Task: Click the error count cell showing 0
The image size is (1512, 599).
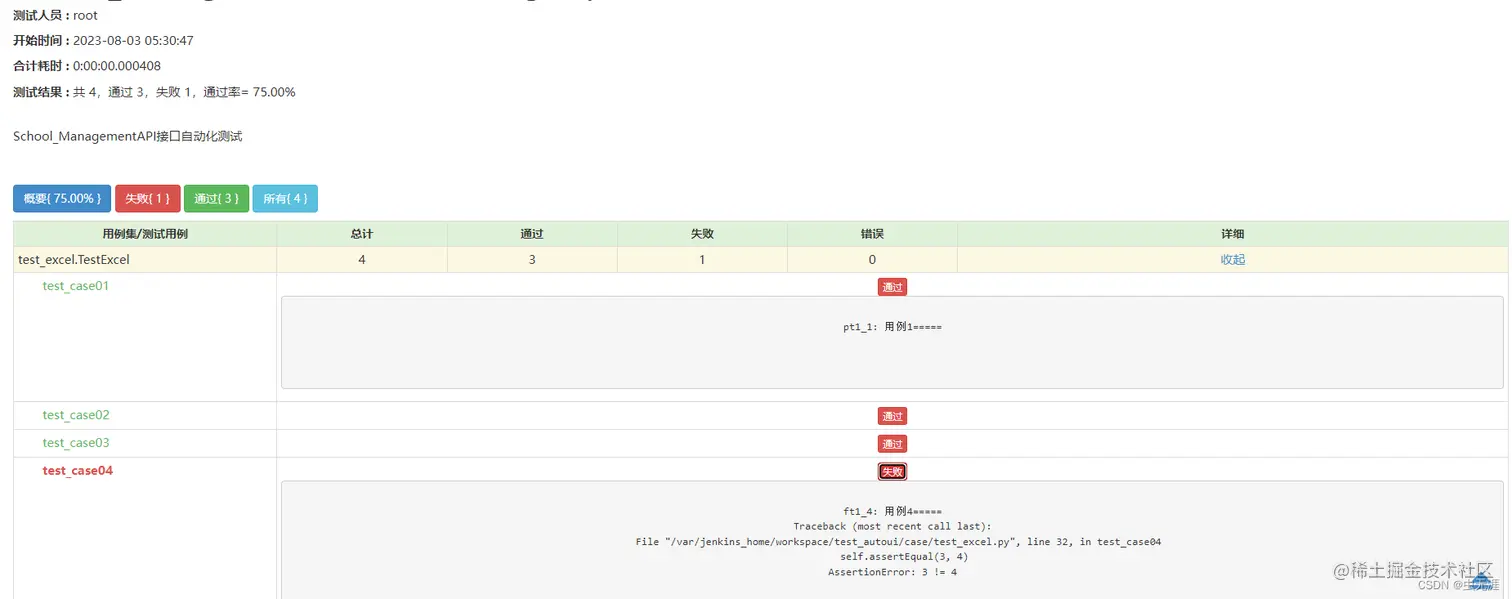Action: (x=872, y=259)
